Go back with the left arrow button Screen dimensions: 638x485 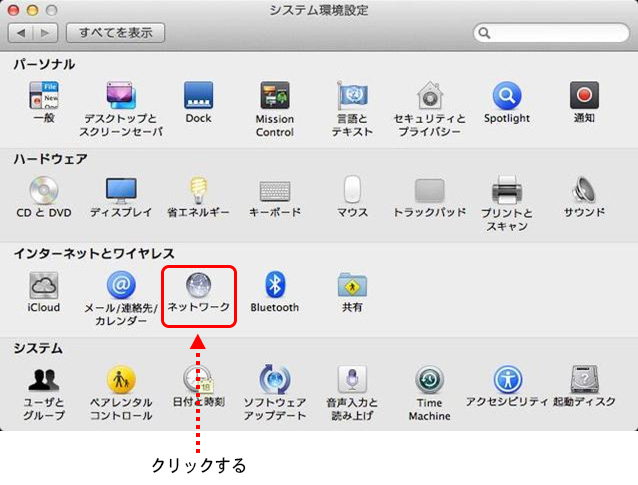pyautogui.click(x=21, y=33)
